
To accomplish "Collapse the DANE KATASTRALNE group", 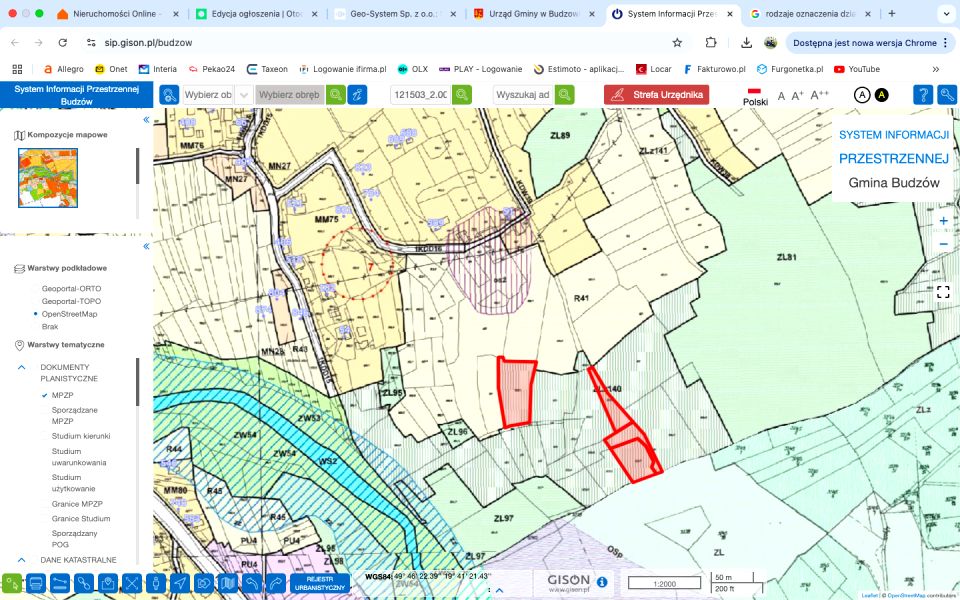I will point(20,560).
